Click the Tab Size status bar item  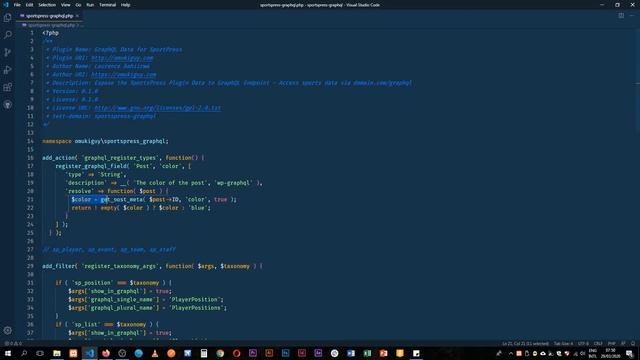(563, 344)
